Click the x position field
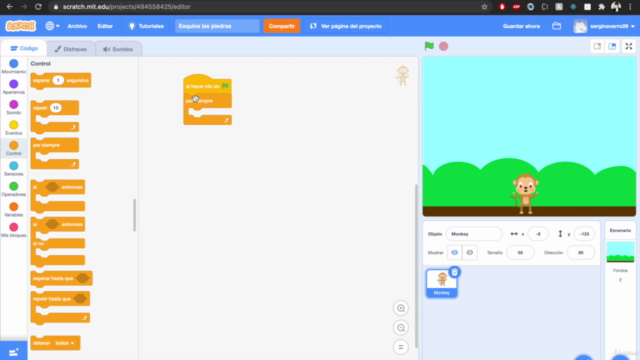Viewport: 640px width, 360px height. click(x=538, y=234)
